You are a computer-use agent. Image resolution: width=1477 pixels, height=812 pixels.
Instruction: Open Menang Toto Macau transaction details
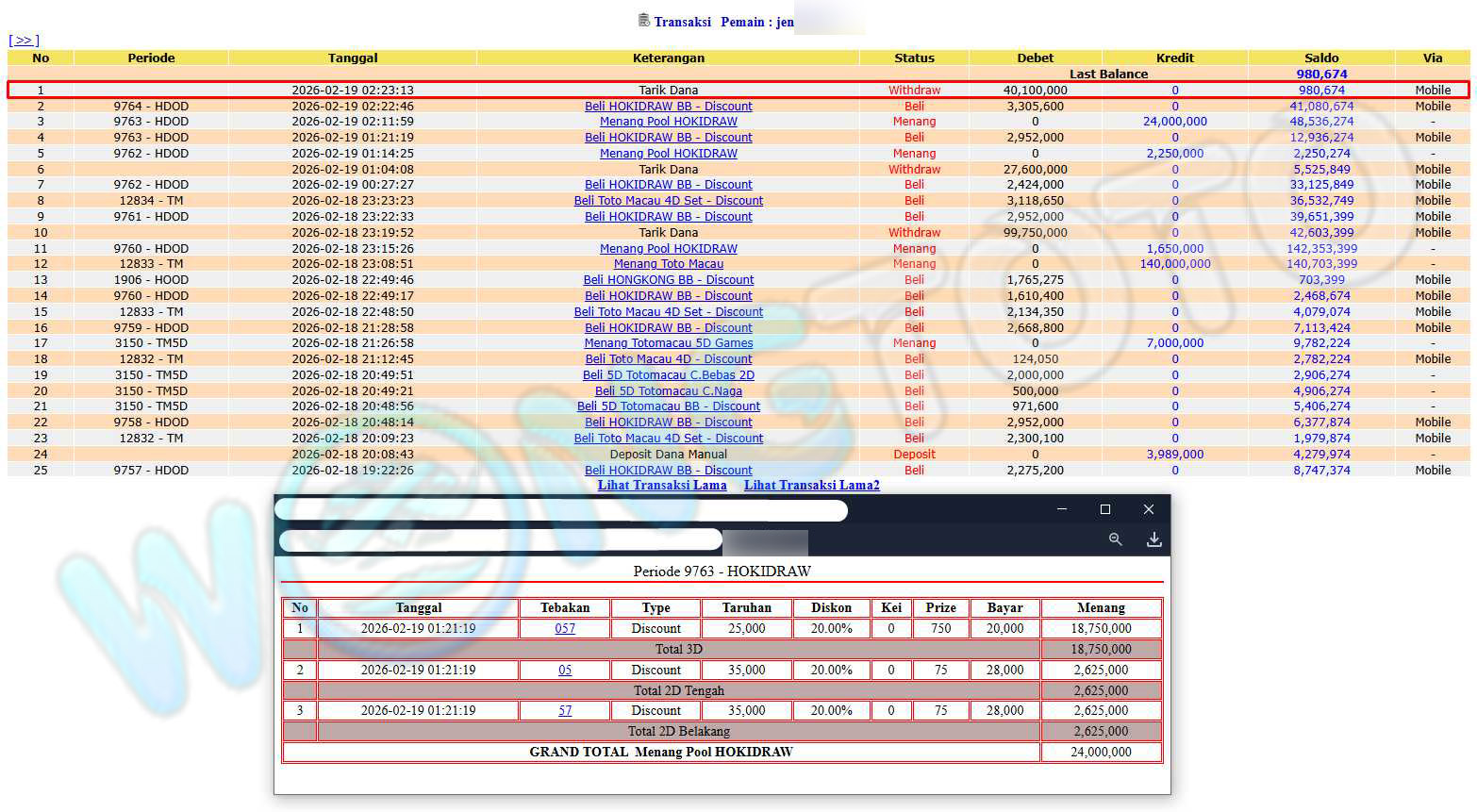pyautogui.click(x=668, y=264)
